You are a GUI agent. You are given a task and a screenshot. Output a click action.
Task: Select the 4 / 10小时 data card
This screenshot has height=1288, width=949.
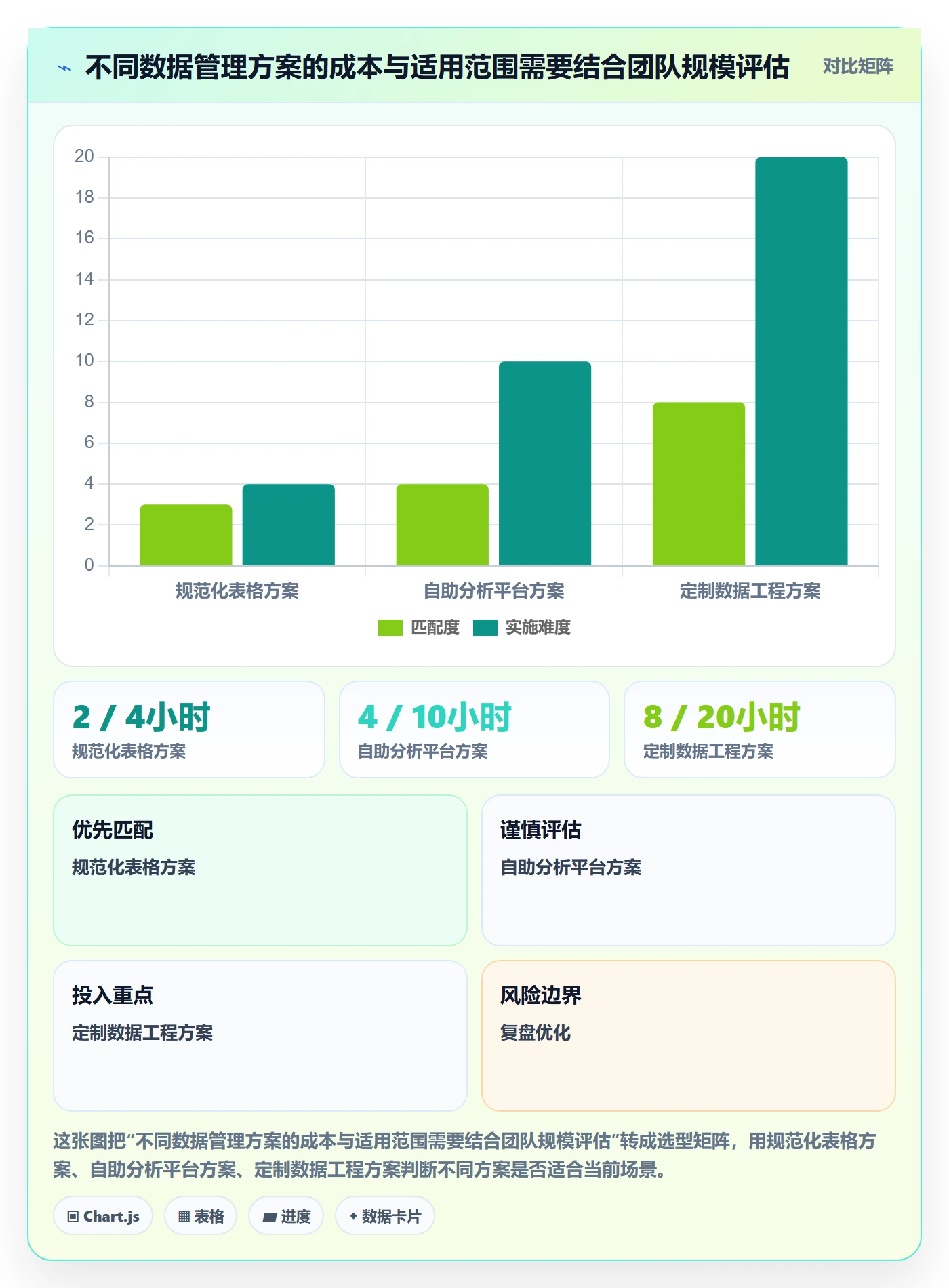474,729
